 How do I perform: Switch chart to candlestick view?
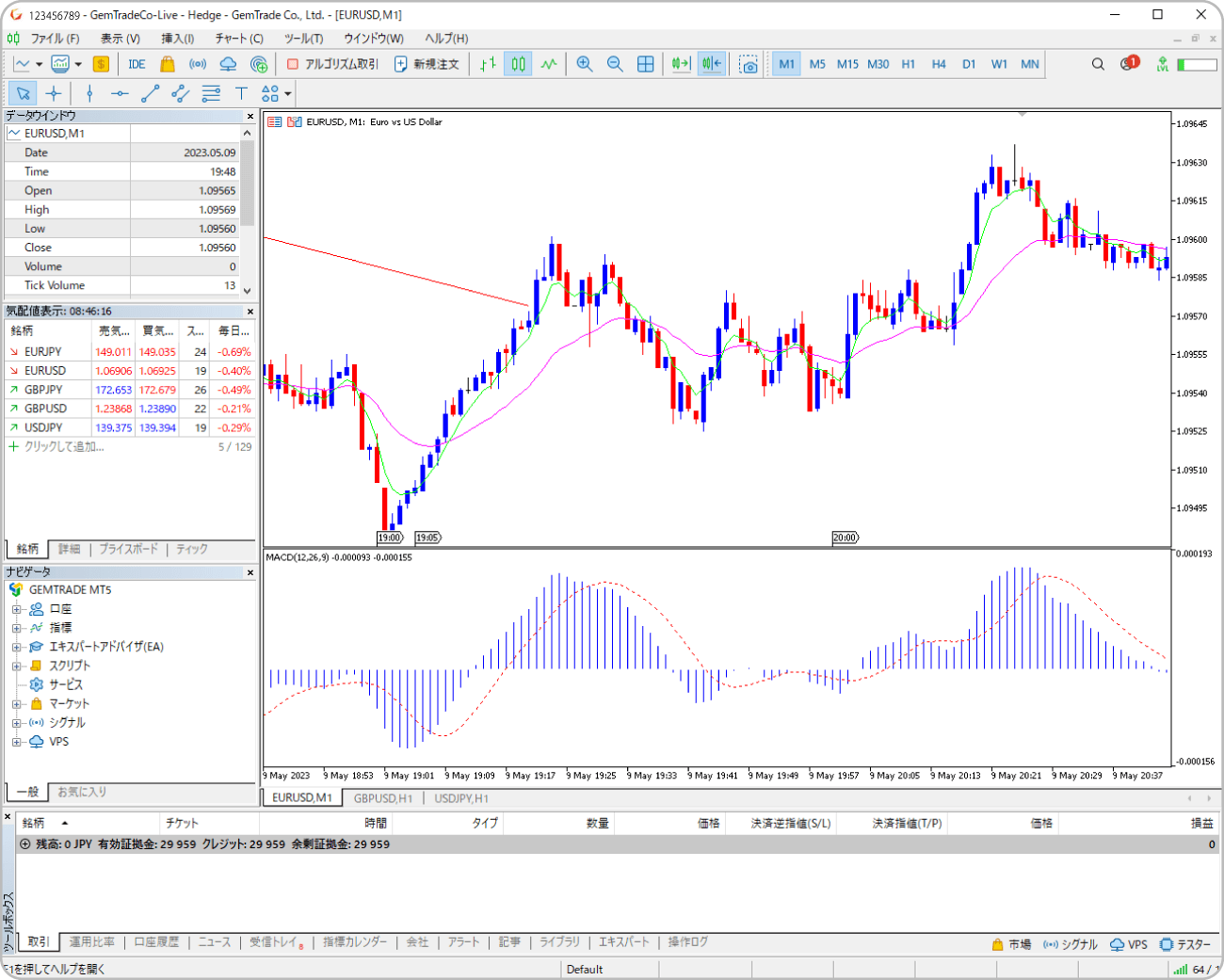click(x=518, y=64)
